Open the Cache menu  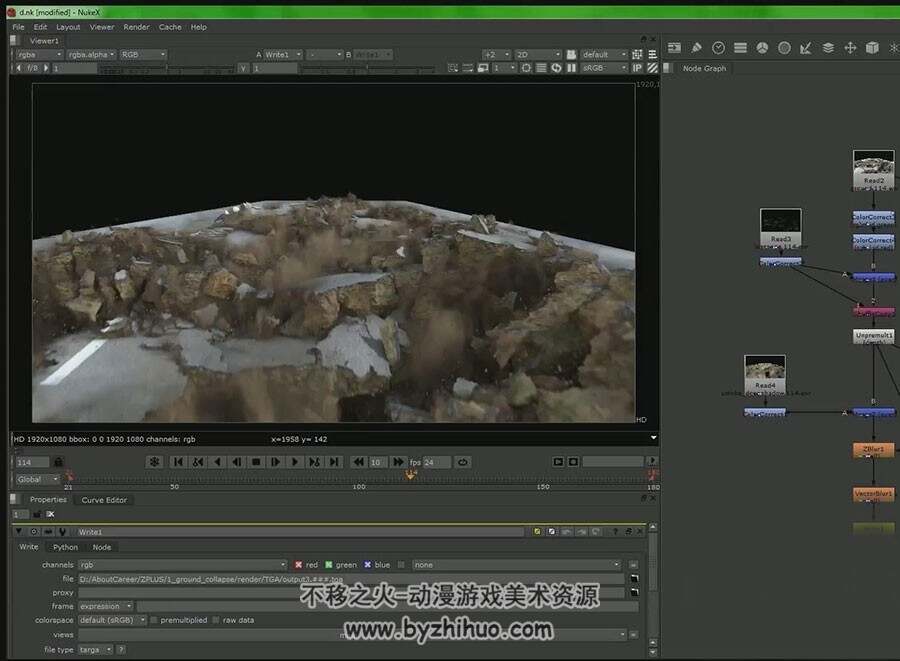(170, 27)
